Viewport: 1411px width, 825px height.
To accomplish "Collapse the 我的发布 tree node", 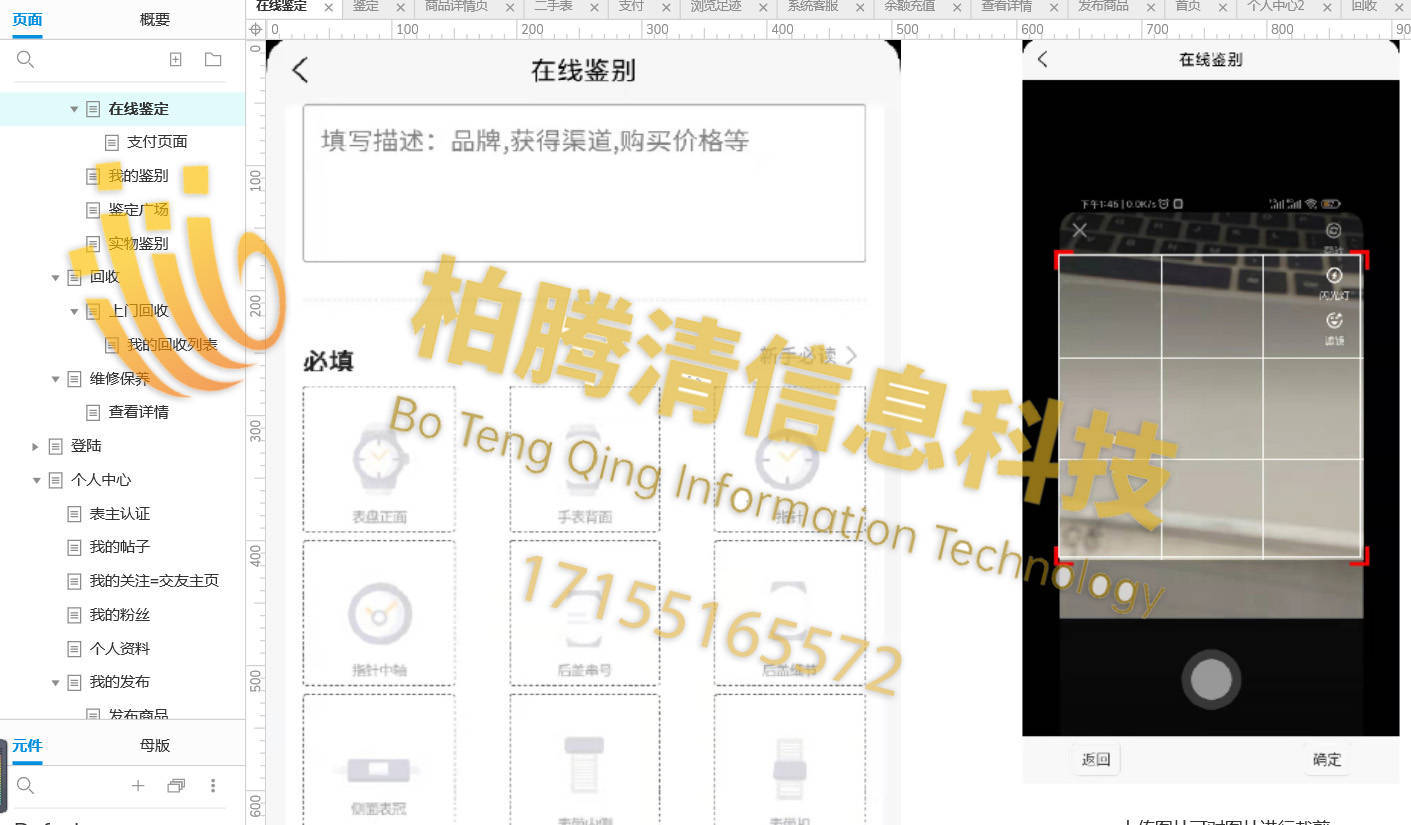I will pos(55,682).
